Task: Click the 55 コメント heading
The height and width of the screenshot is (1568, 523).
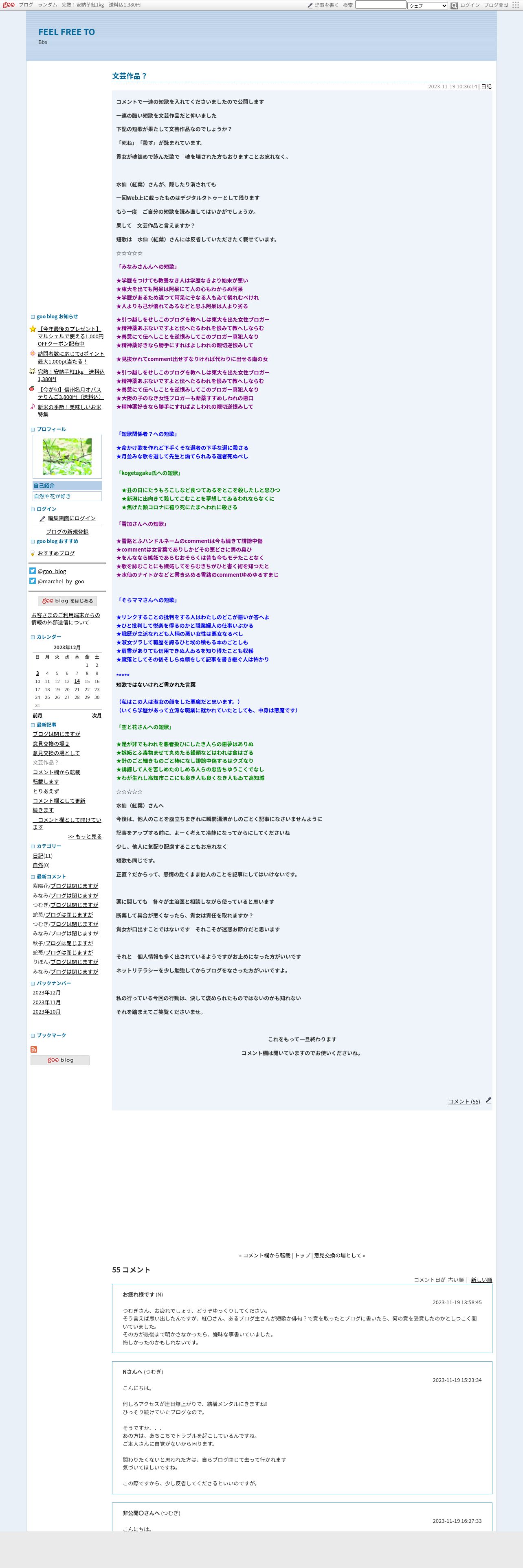Action: click(x=131, y=1269)
